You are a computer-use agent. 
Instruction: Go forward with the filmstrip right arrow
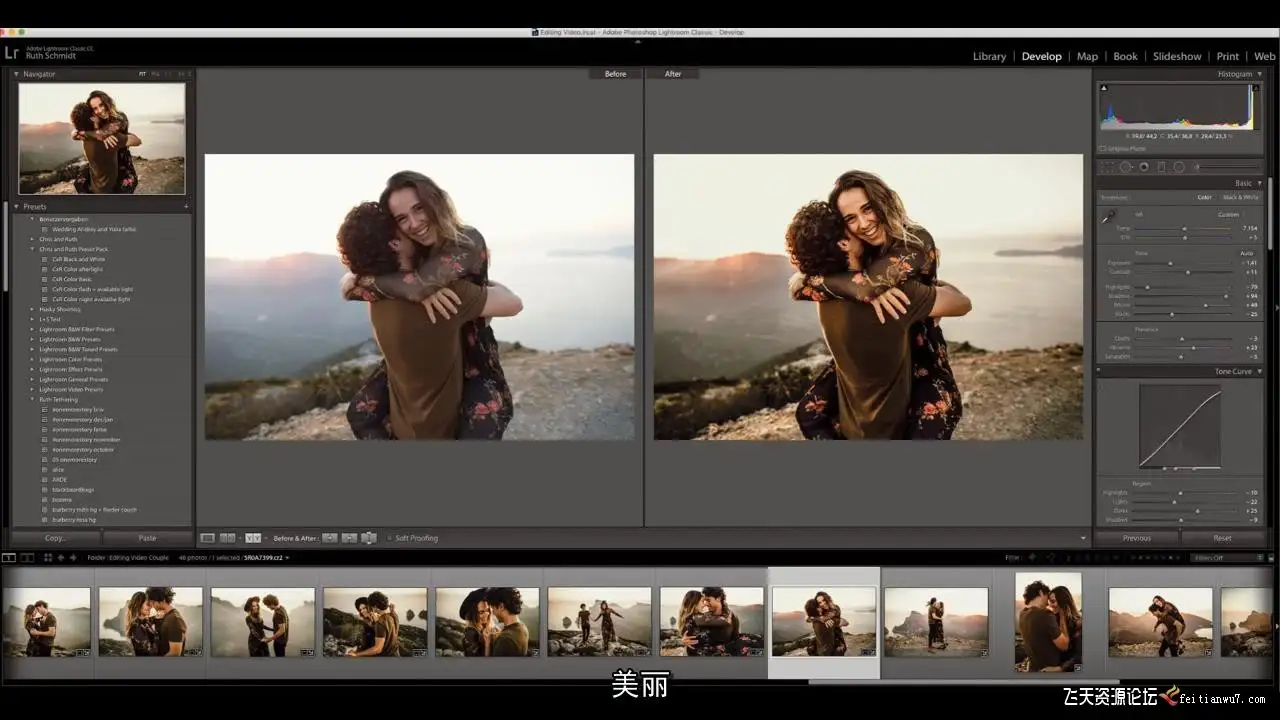pyautogui.click(x=73, y=557)
